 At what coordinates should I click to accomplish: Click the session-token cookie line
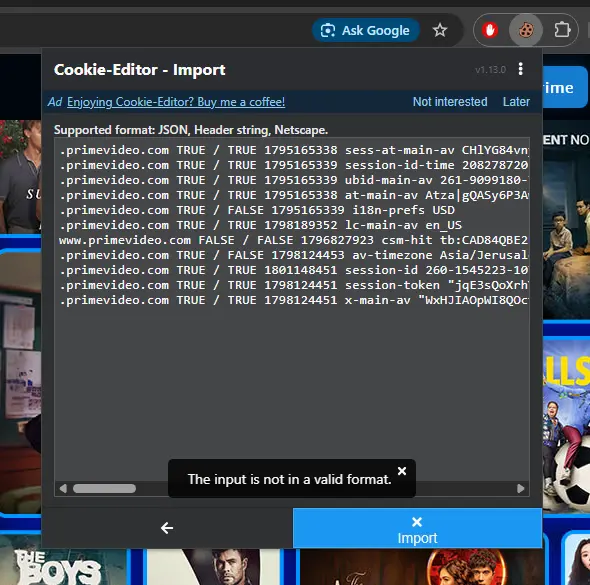click(293, 285)
